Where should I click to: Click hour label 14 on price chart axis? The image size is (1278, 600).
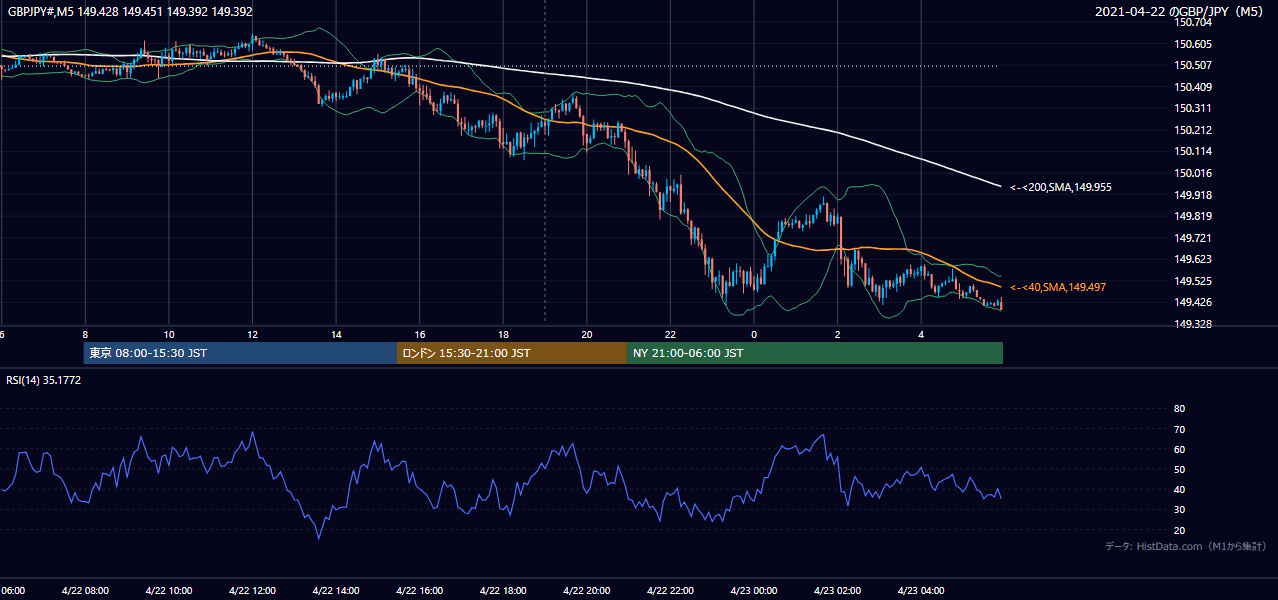pos(336,334)
